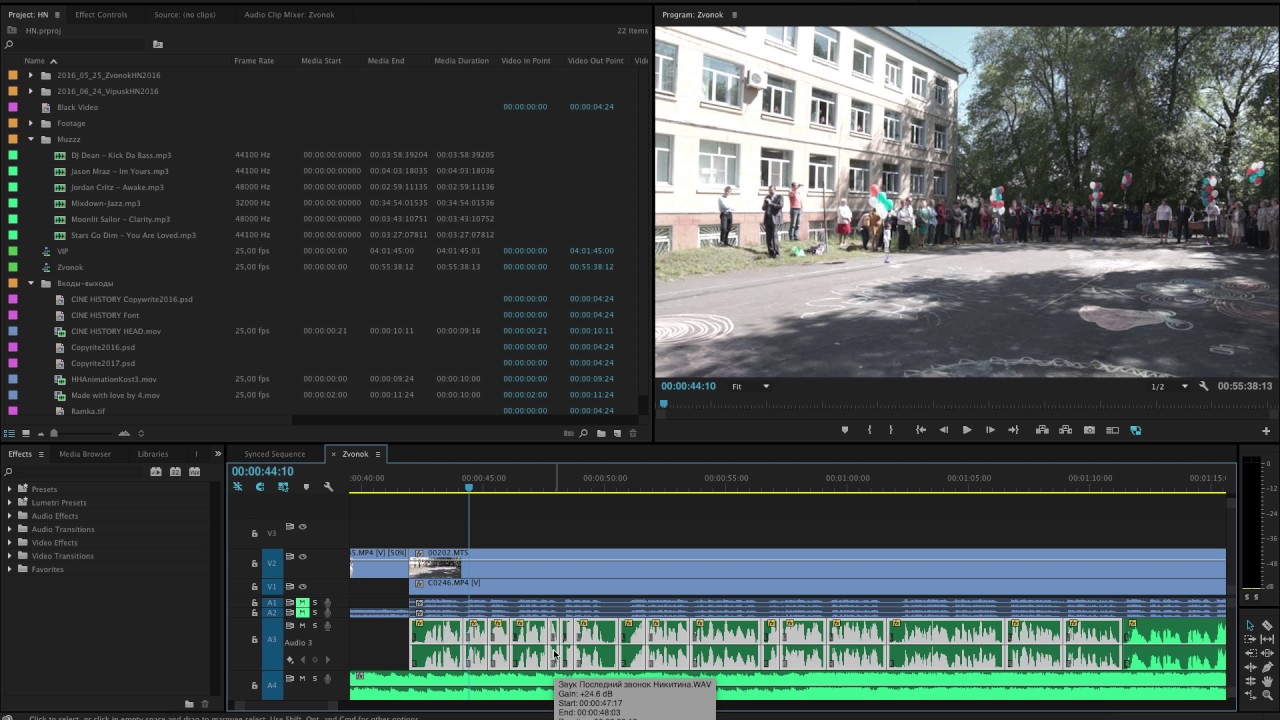Select the Zoom magnifier tool
This screenshot has height=720, width=1280.
(1268, 695)
